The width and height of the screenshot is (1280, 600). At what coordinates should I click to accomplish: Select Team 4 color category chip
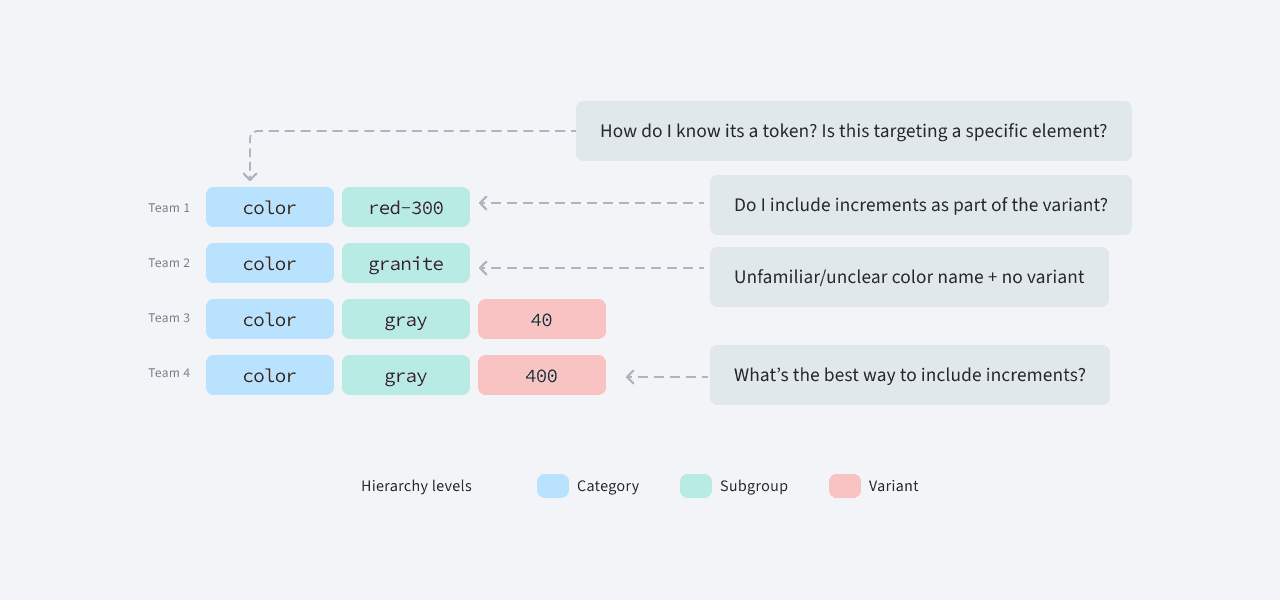pos(270,375)
